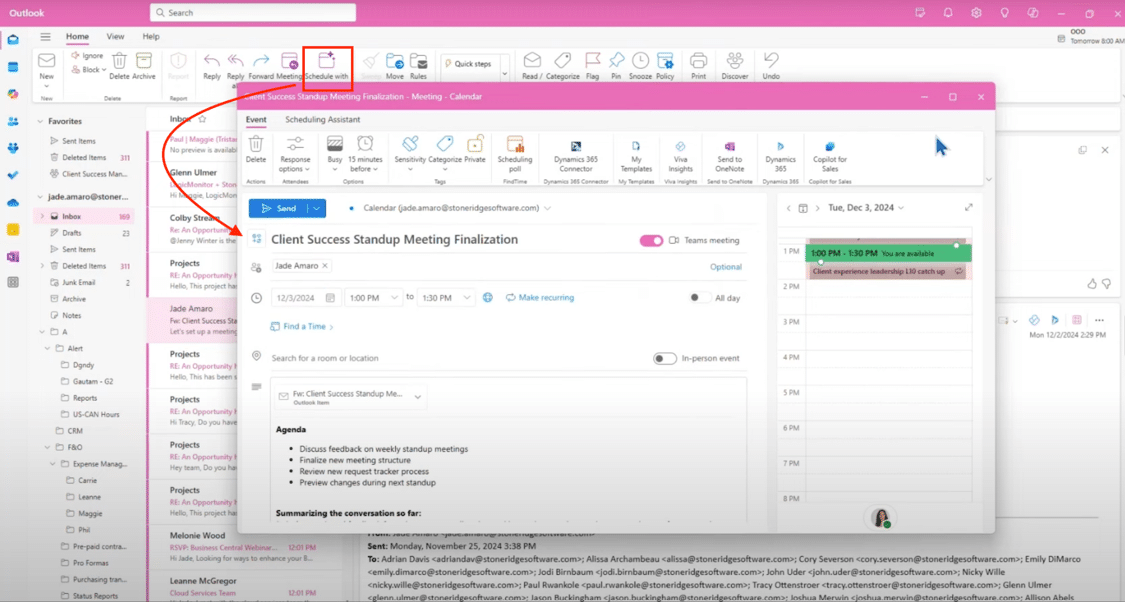Open the View tab in Outlook
This screenshot has height=602, width=1125.
(115, 37)
